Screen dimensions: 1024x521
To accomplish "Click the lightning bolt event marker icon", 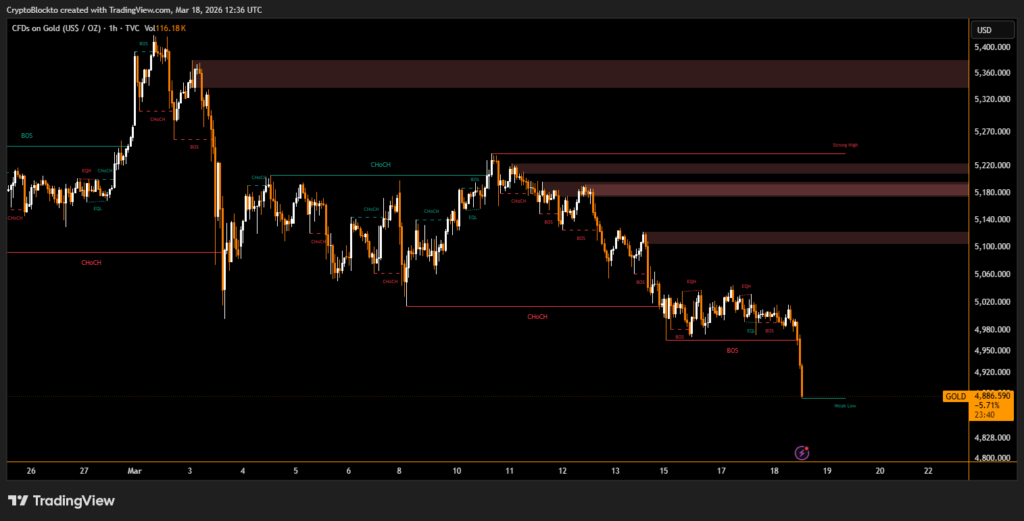I will [801, 453].
